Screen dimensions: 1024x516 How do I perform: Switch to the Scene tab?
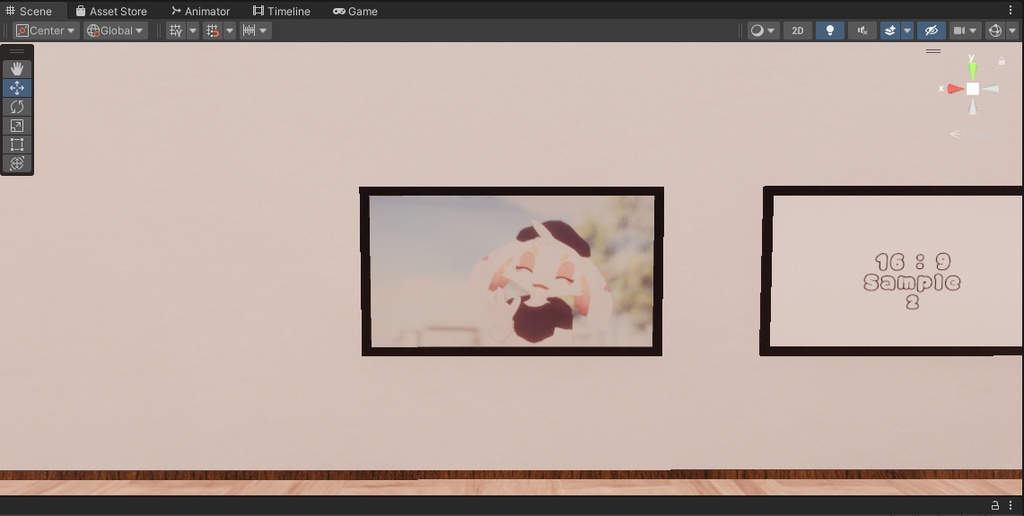point(29,11)
